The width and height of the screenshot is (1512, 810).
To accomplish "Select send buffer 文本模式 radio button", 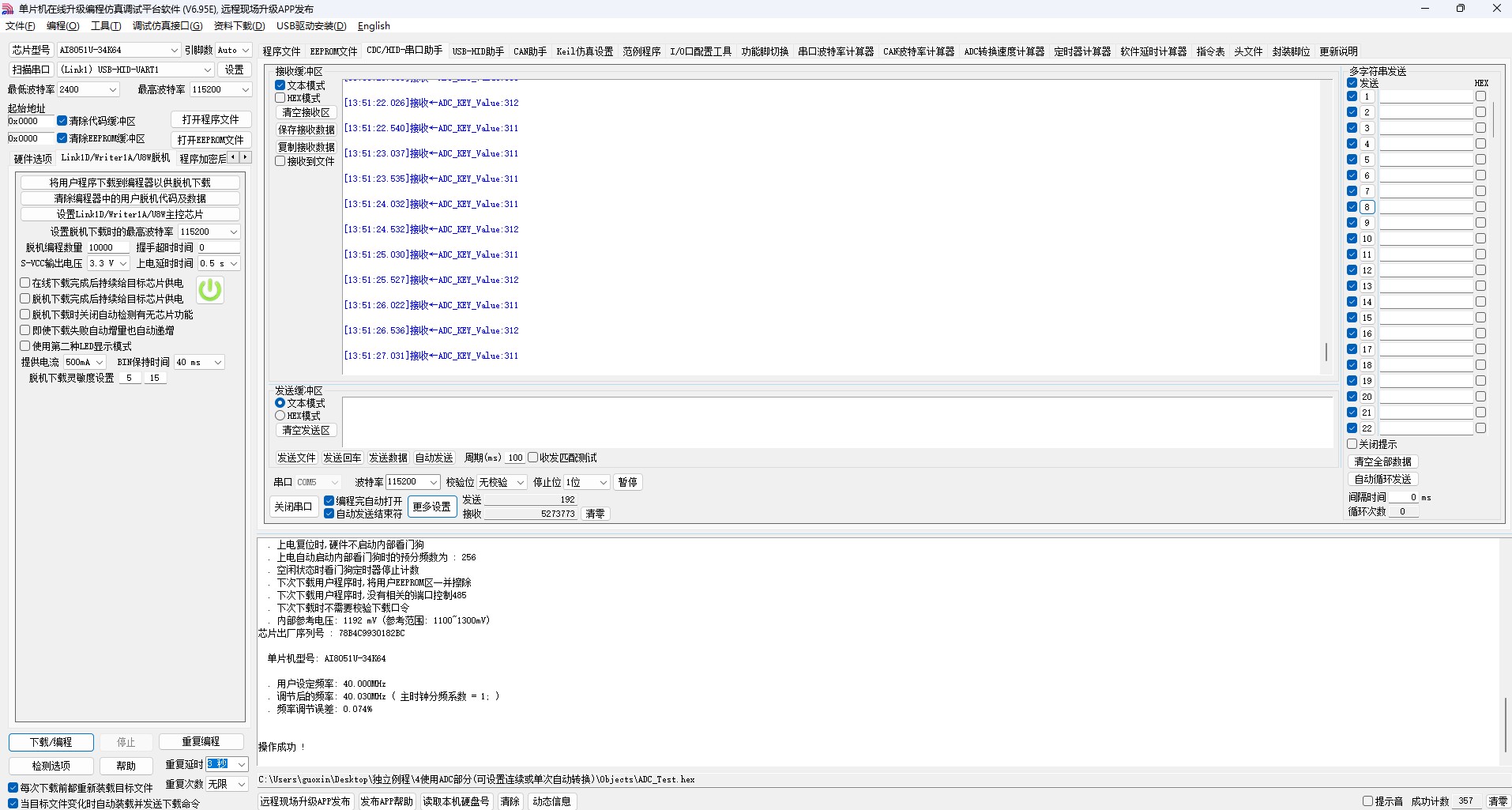I will (280, 403).
